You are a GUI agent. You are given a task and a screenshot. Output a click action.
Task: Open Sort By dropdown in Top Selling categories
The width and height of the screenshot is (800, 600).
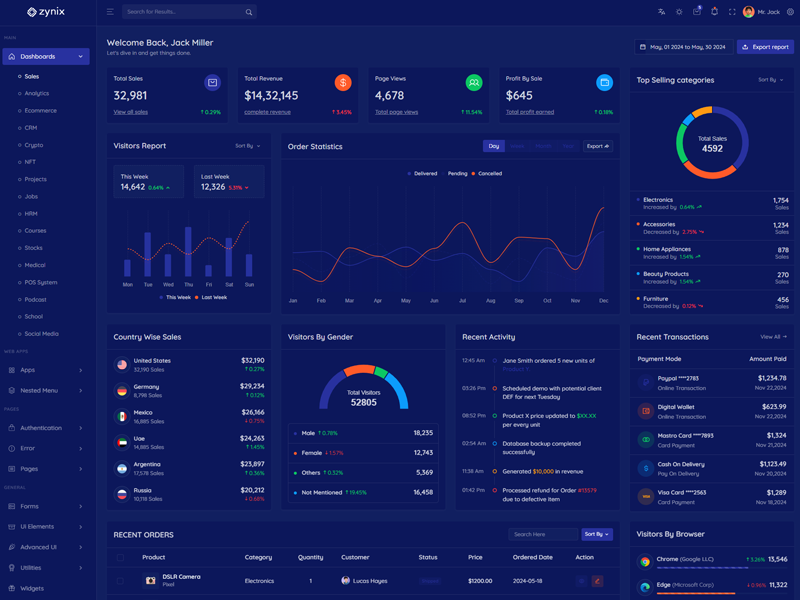(x=770, y=80)
